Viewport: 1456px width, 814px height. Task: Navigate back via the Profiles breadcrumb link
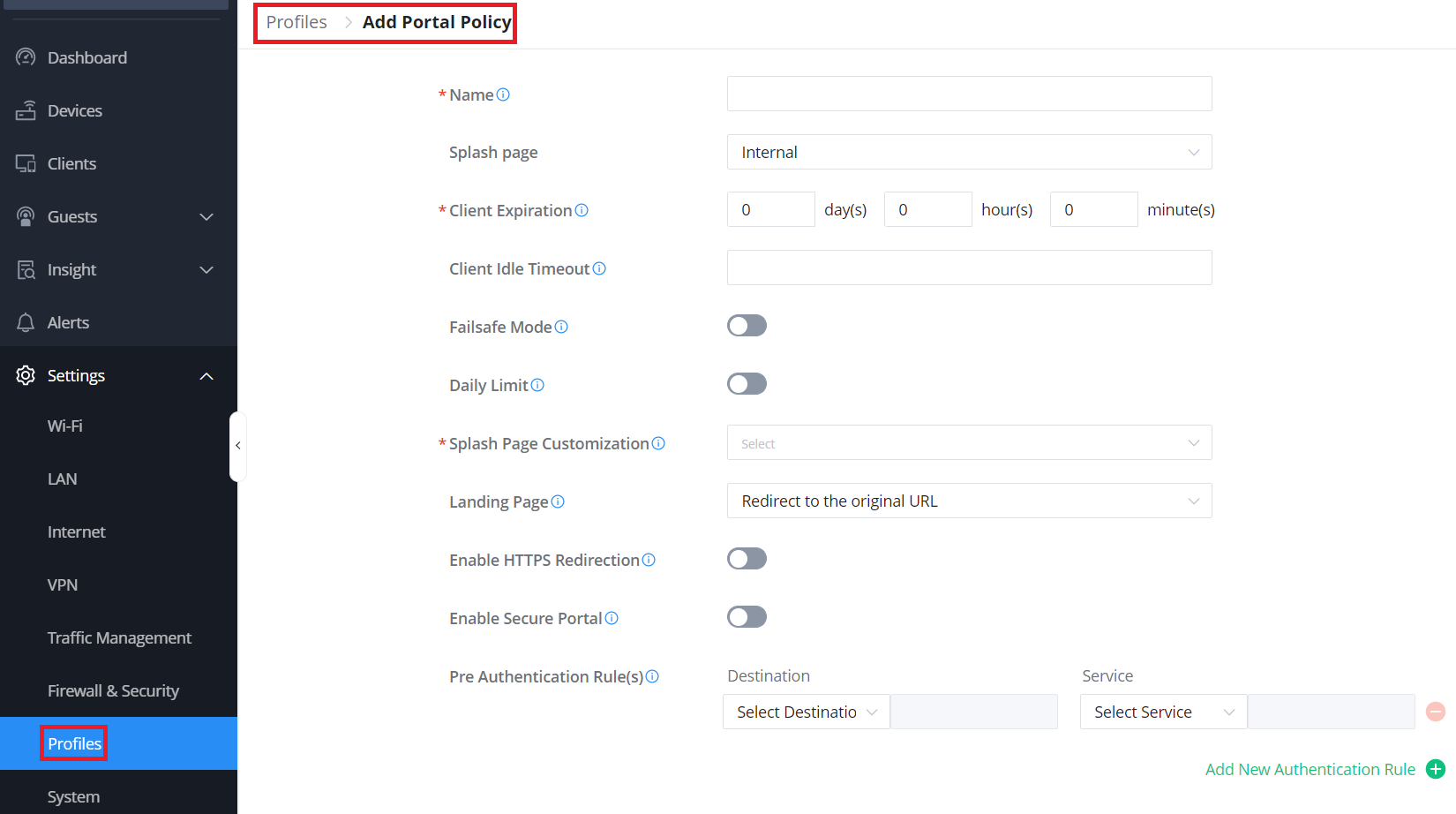(296, 21)
